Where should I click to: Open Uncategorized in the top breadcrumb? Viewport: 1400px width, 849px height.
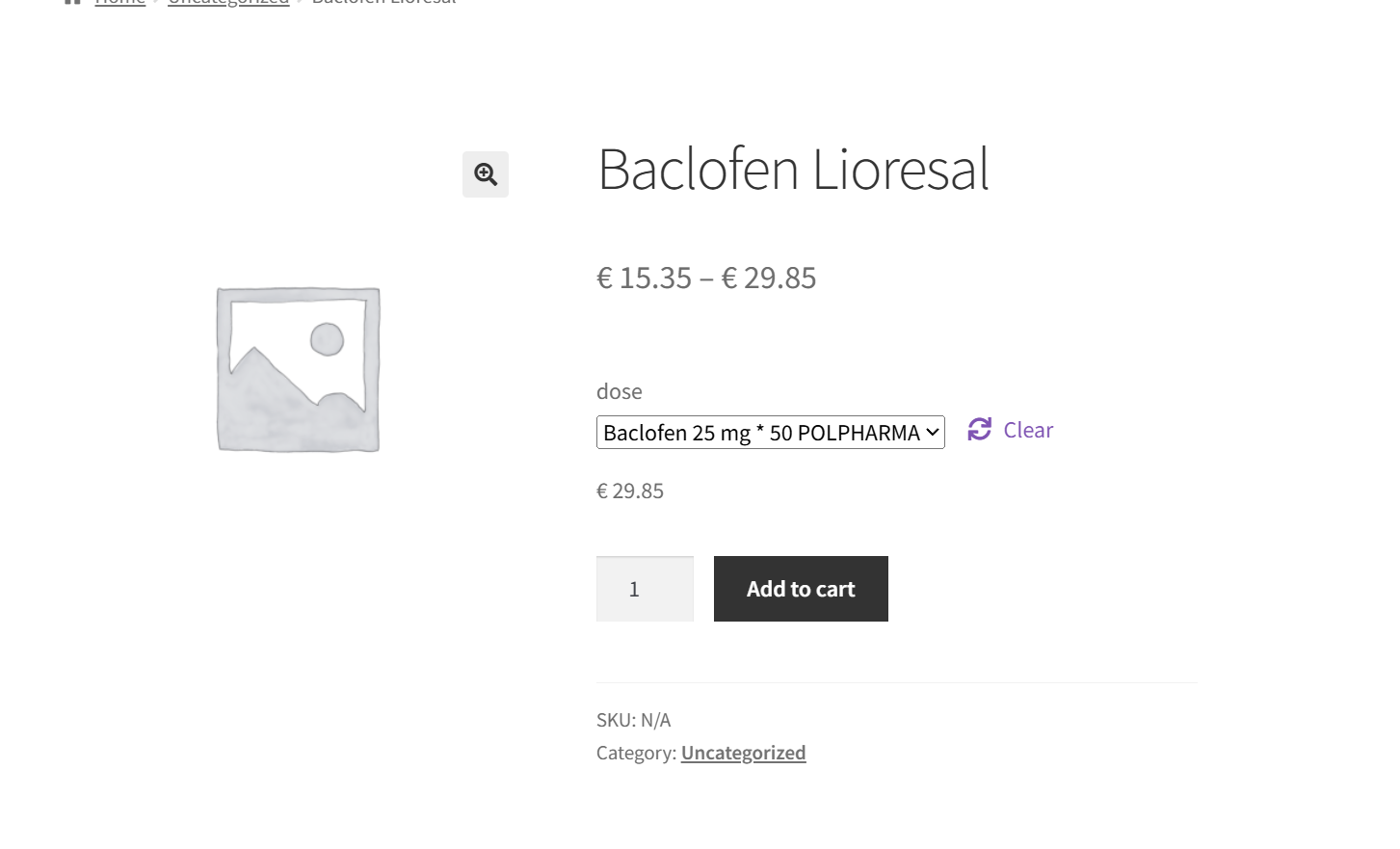tap(228, 2)
